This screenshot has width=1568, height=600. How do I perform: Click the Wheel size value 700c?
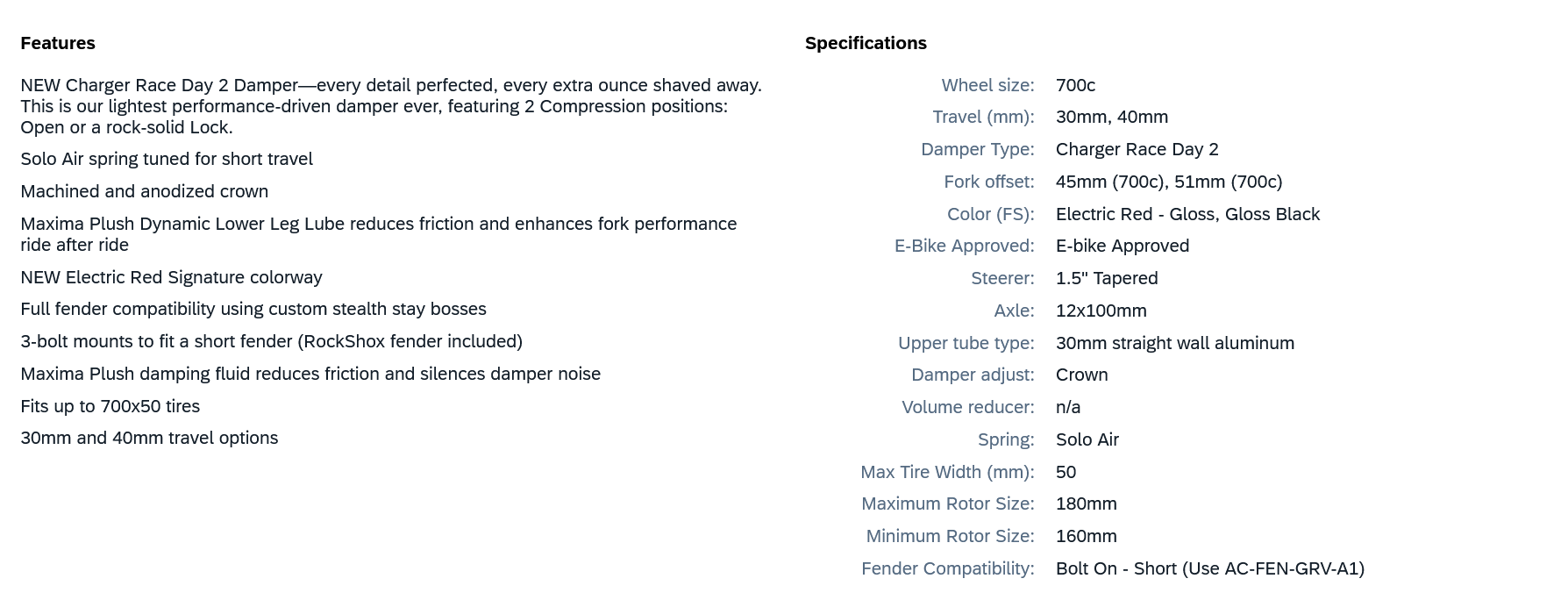[1075, 85]
